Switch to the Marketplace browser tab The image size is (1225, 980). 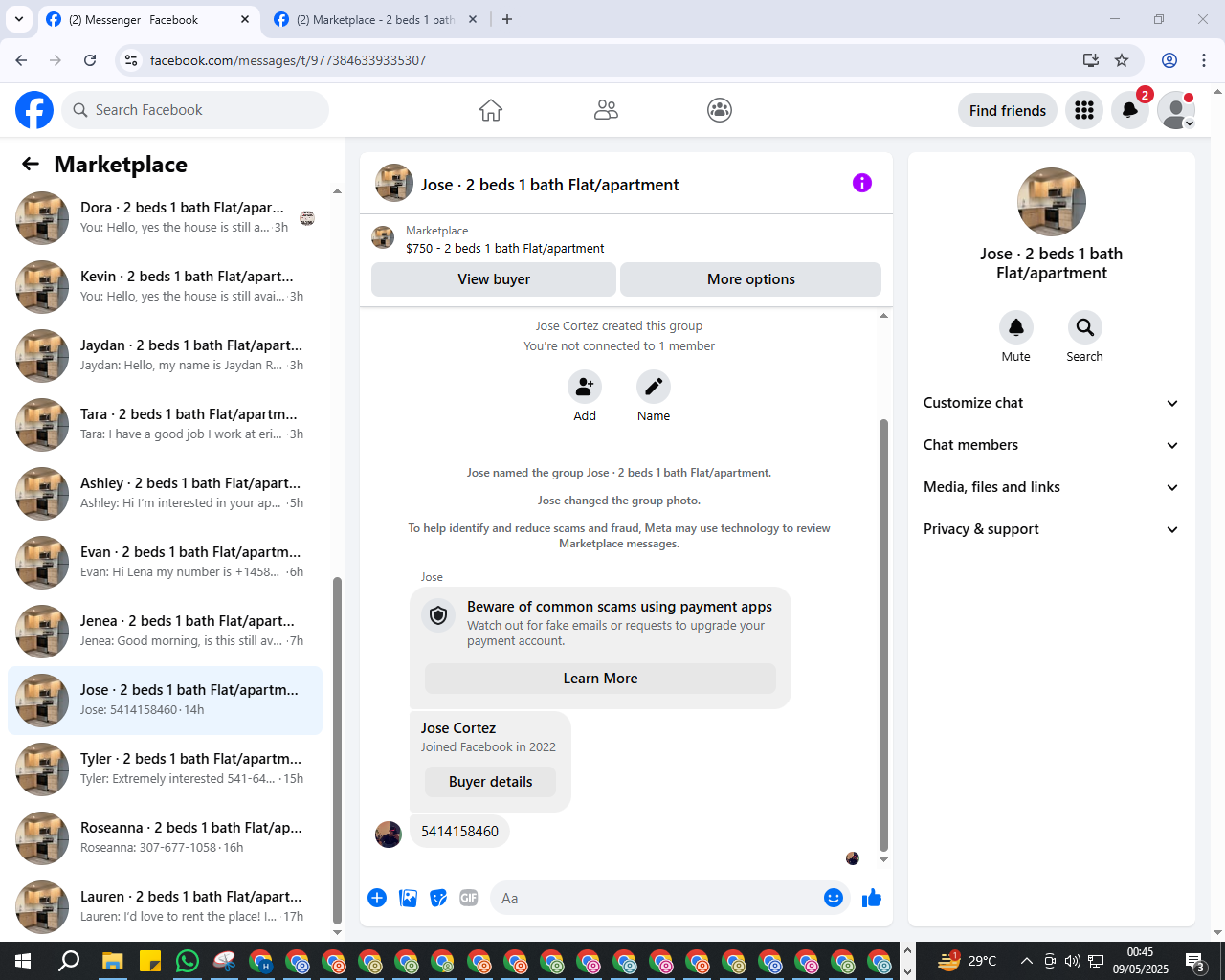[x=375, y=19]
